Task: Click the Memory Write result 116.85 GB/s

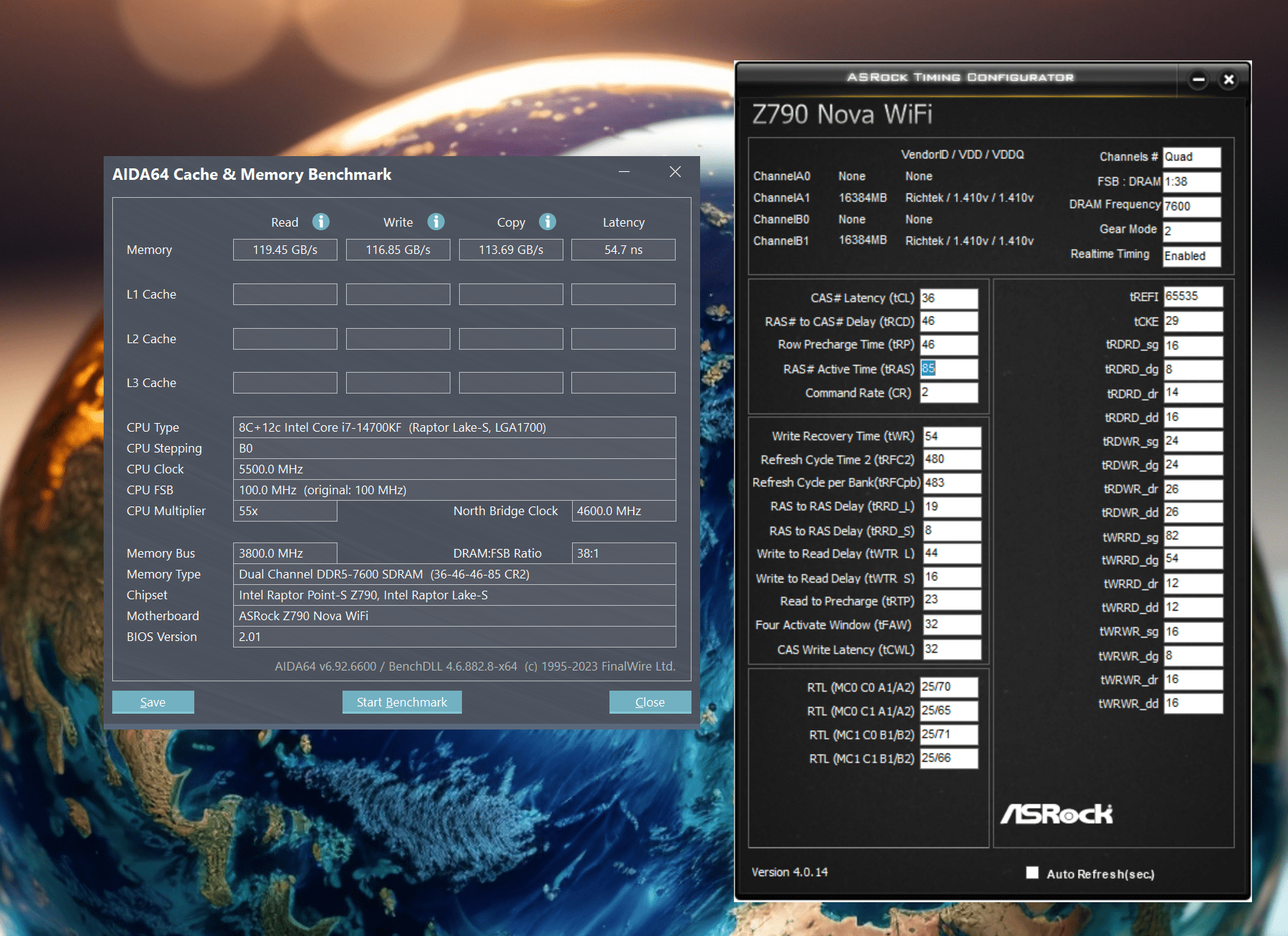Action: (398, 250)
